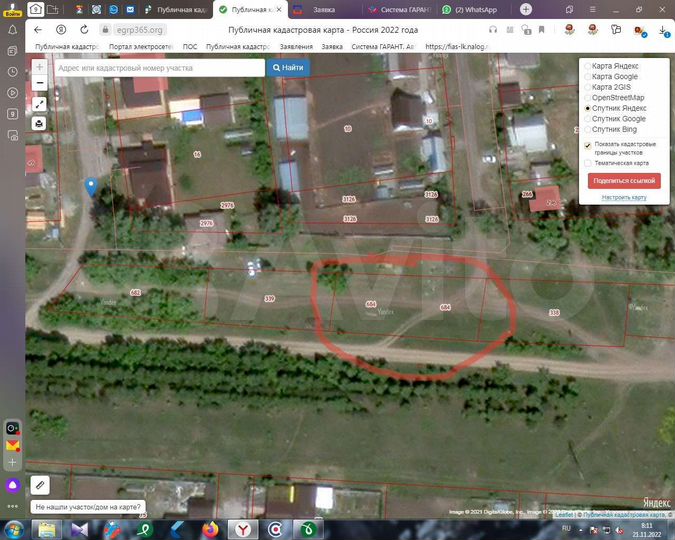This screenshot has width=675, height=540.
Task: Open browser downloads
Action: (663, 31)
